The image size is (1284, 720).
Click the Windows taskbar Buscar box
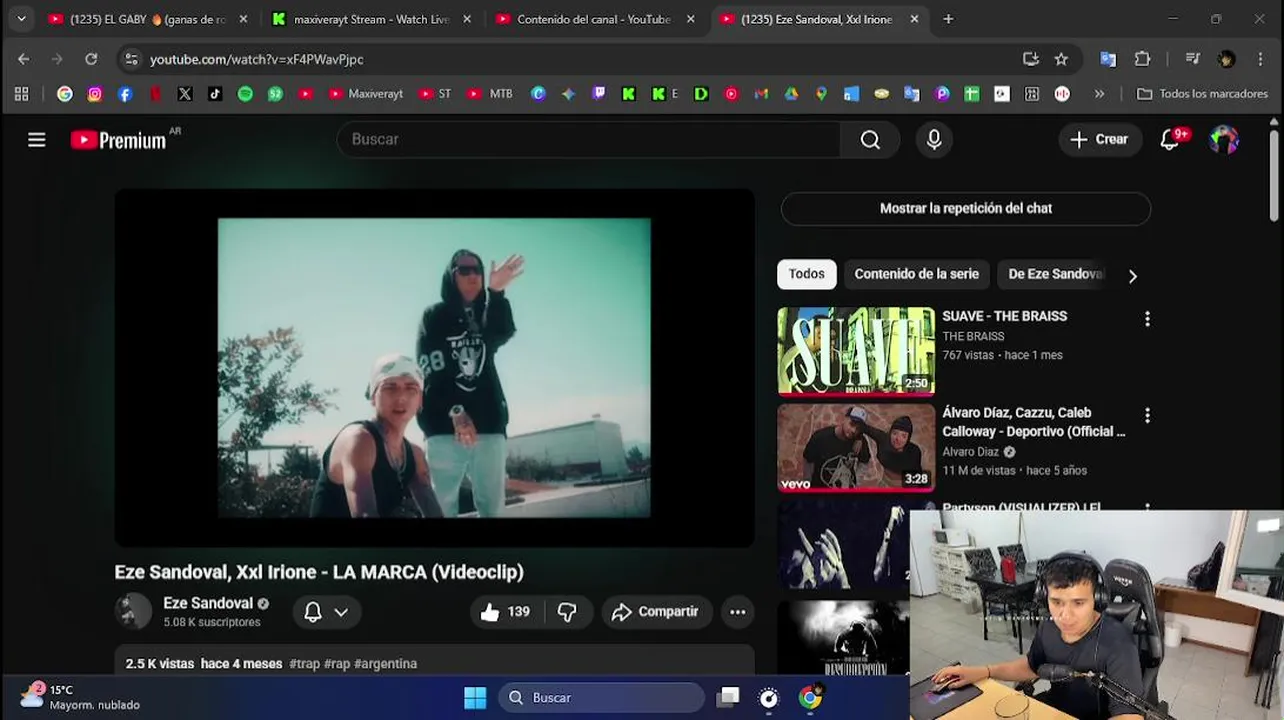point(602,698)
